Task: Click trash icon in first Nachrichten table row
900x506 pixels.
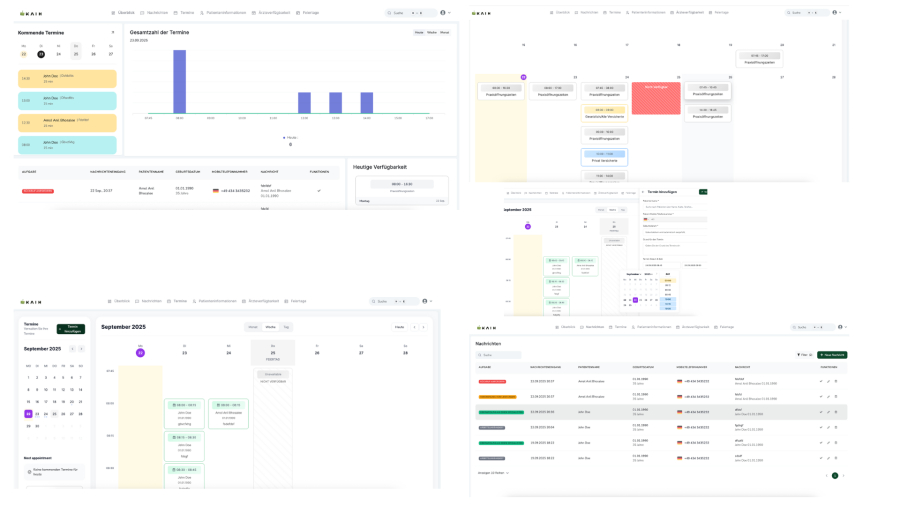Action: coord(836,381)
